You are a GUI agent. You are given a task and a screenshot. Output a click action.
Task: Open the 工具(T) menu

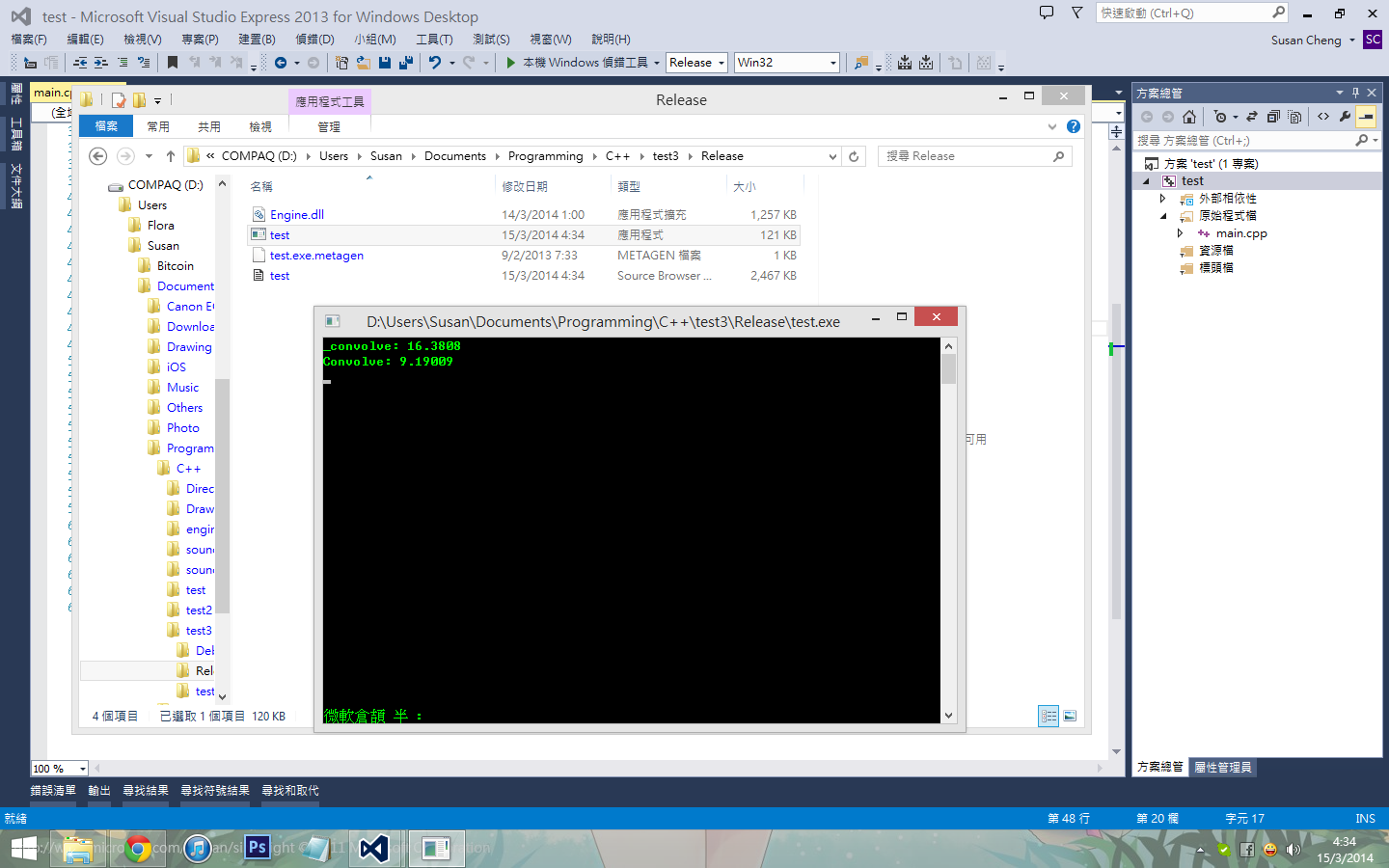tap(434, 40)
